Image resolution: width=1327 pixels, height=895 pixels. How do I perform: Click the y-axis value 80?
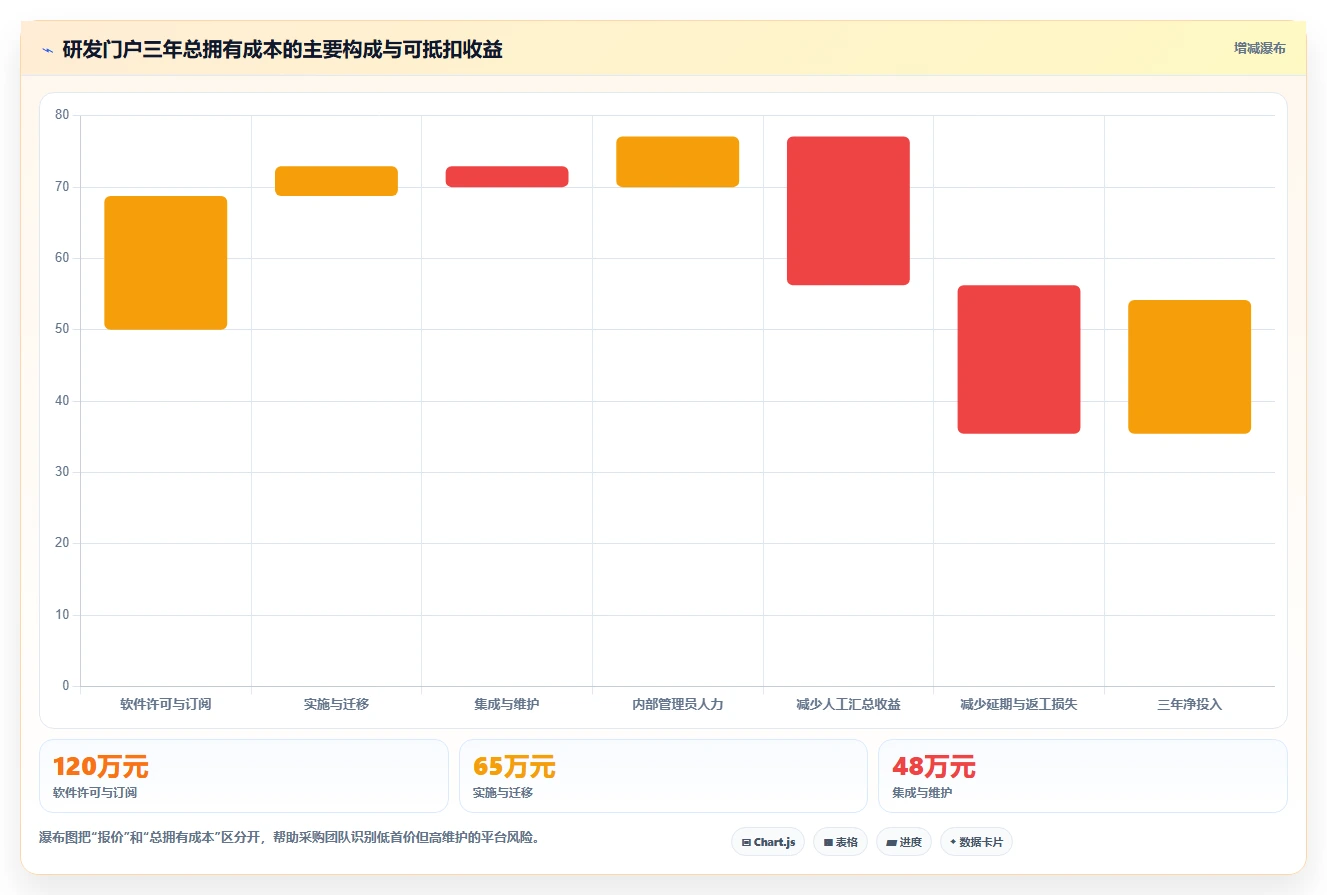62,115
